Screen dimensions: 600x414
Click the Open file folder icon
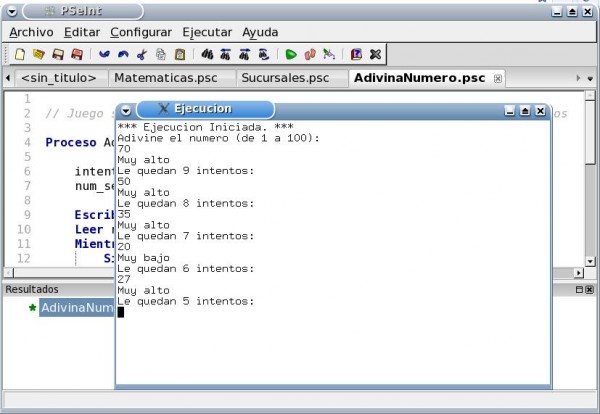coord(38,54)
